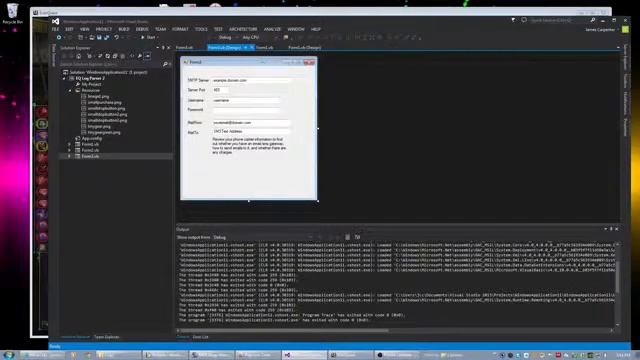Switch to the Team Explorer tab
This screenshot has width=640, height=360.
pos(107,337)
